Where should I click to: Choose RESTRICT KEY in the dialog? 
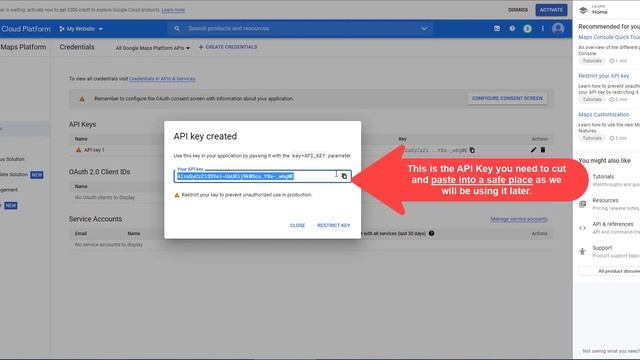(333, 225)
